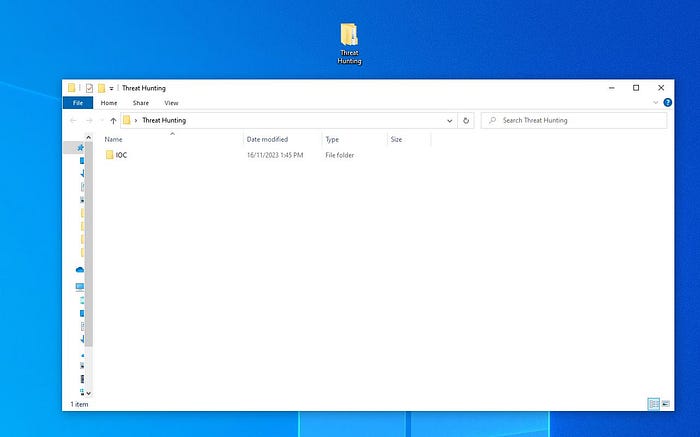Select the IOC folder icon in the file list
Viewport: 700px width, 437px height.
point(109,155)
